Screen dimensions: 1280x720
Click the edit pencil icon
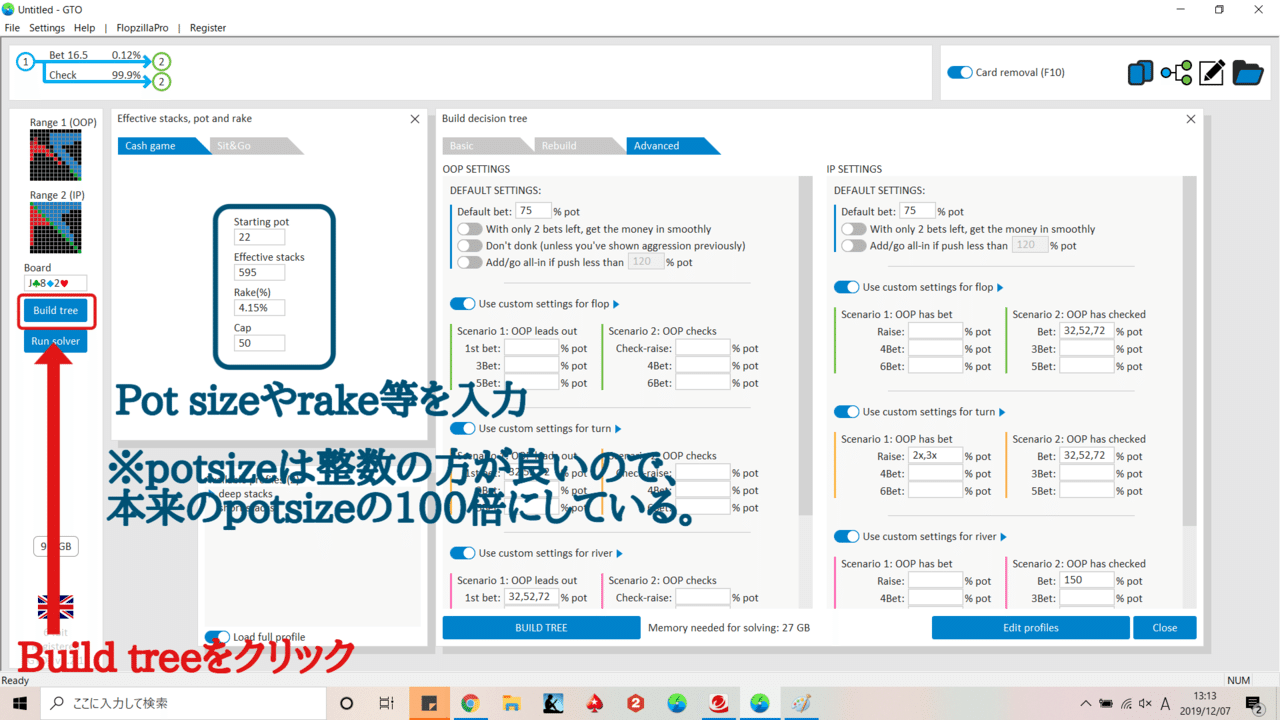[1212, 72]
